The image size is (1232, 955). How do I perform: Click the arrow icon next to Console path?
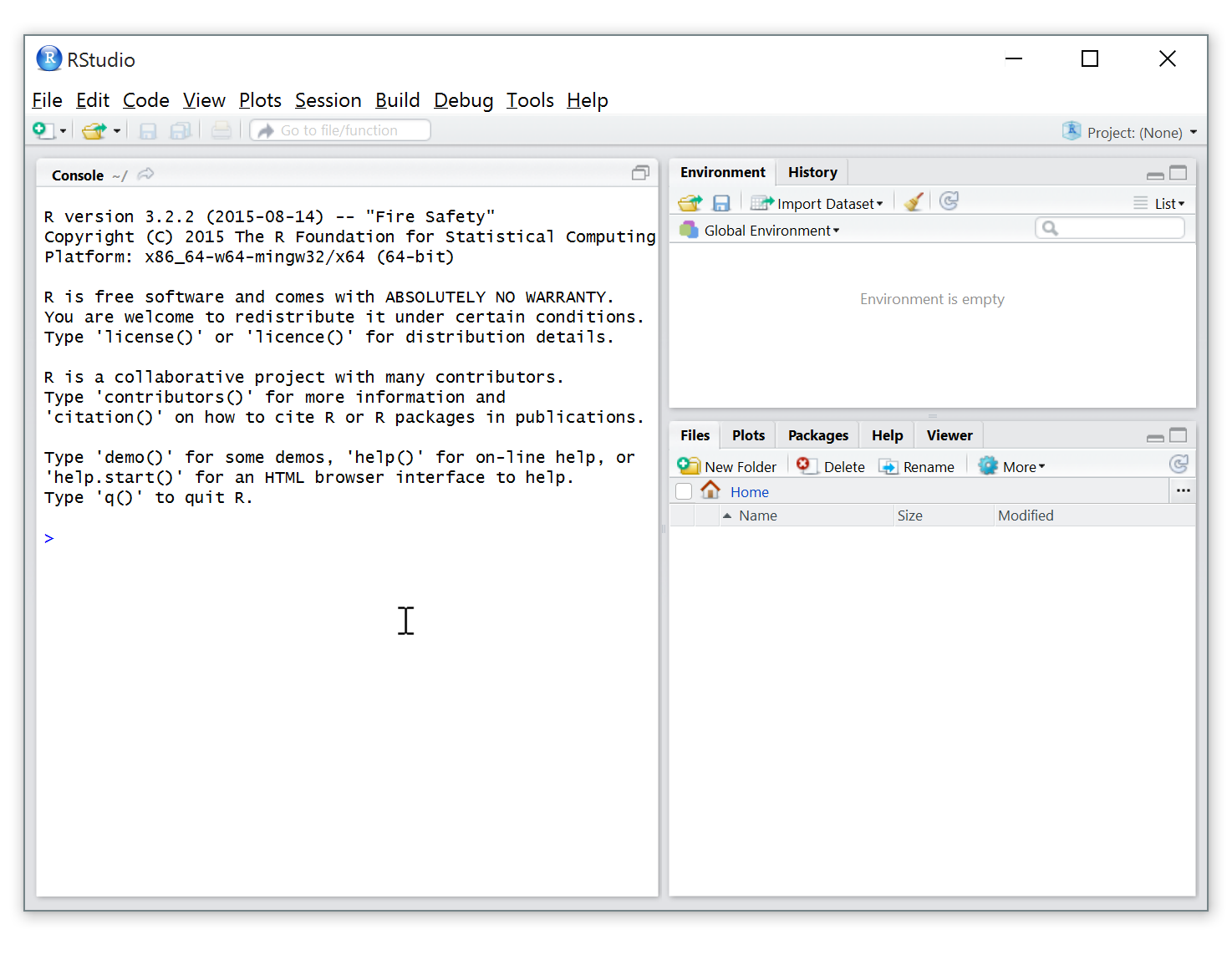[145, 174]
